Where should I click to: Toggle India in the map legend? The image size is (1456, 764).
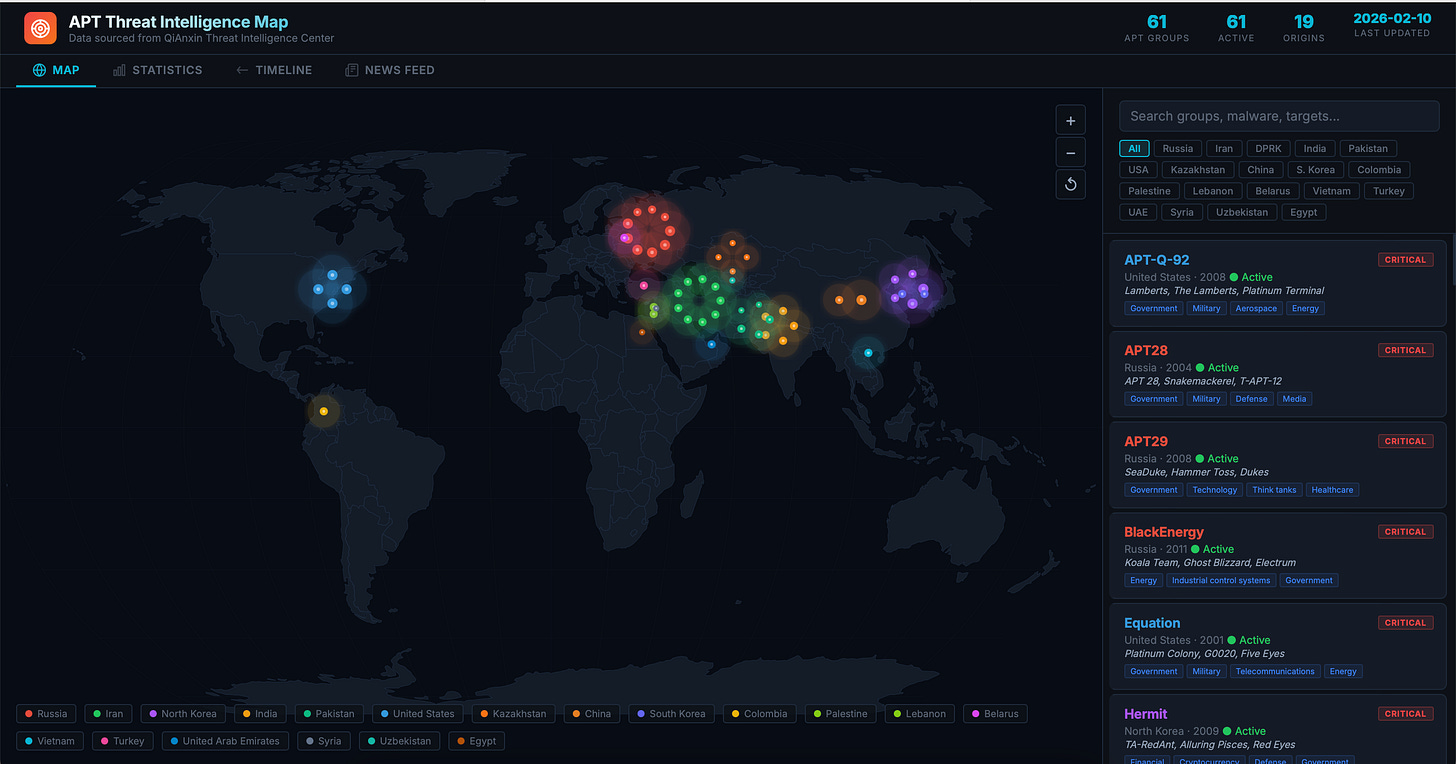[x=260, y=714]
